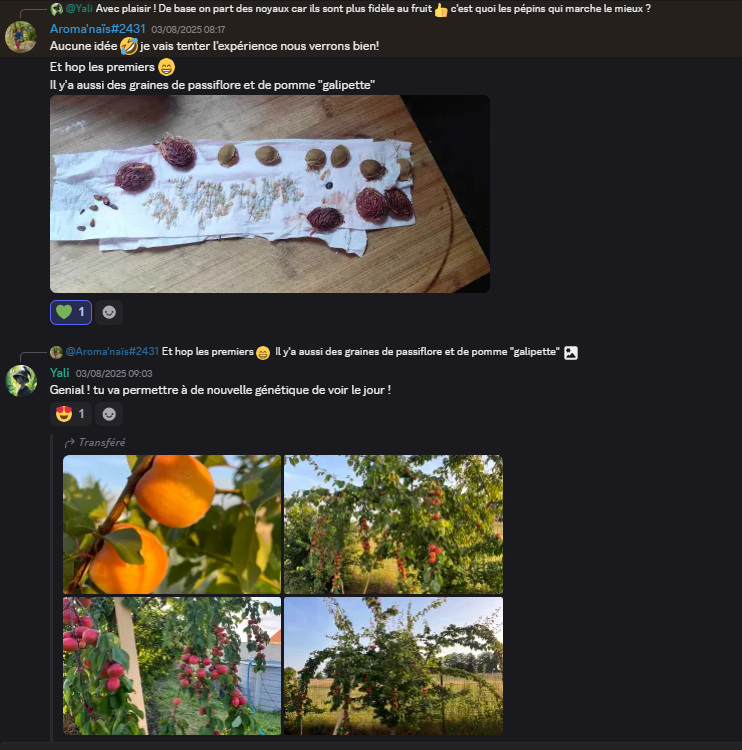
Task: Click small Aroma'naïs avatar in reply preview
Action: click(x=57, y=352)
